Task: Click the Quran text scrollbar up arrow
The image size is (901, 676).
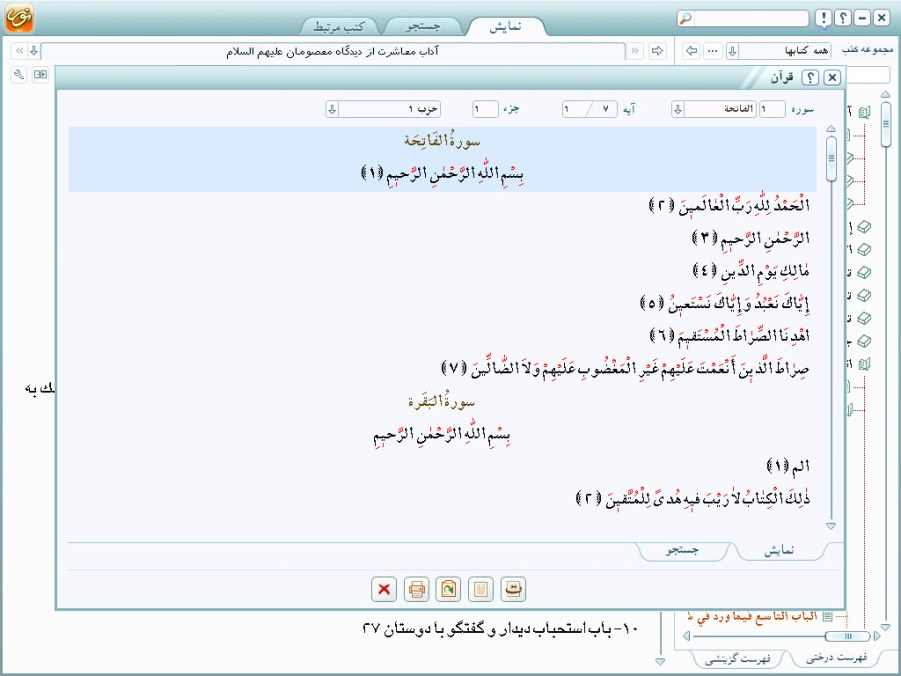Action: 831,129
